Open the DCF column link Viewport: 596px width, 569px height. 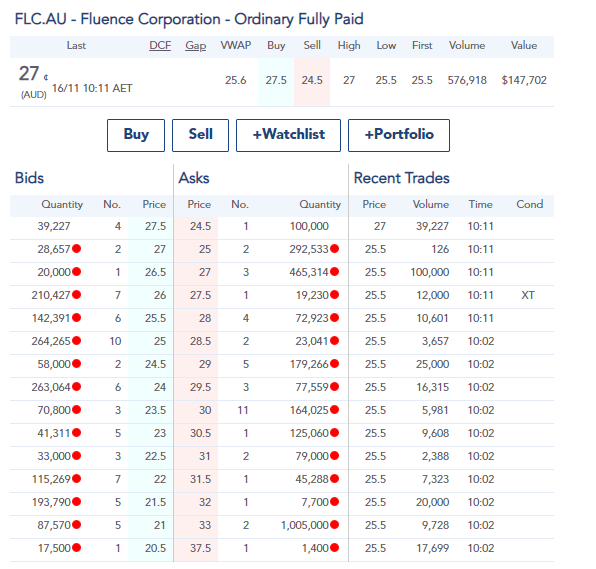[x=160, y=46]
